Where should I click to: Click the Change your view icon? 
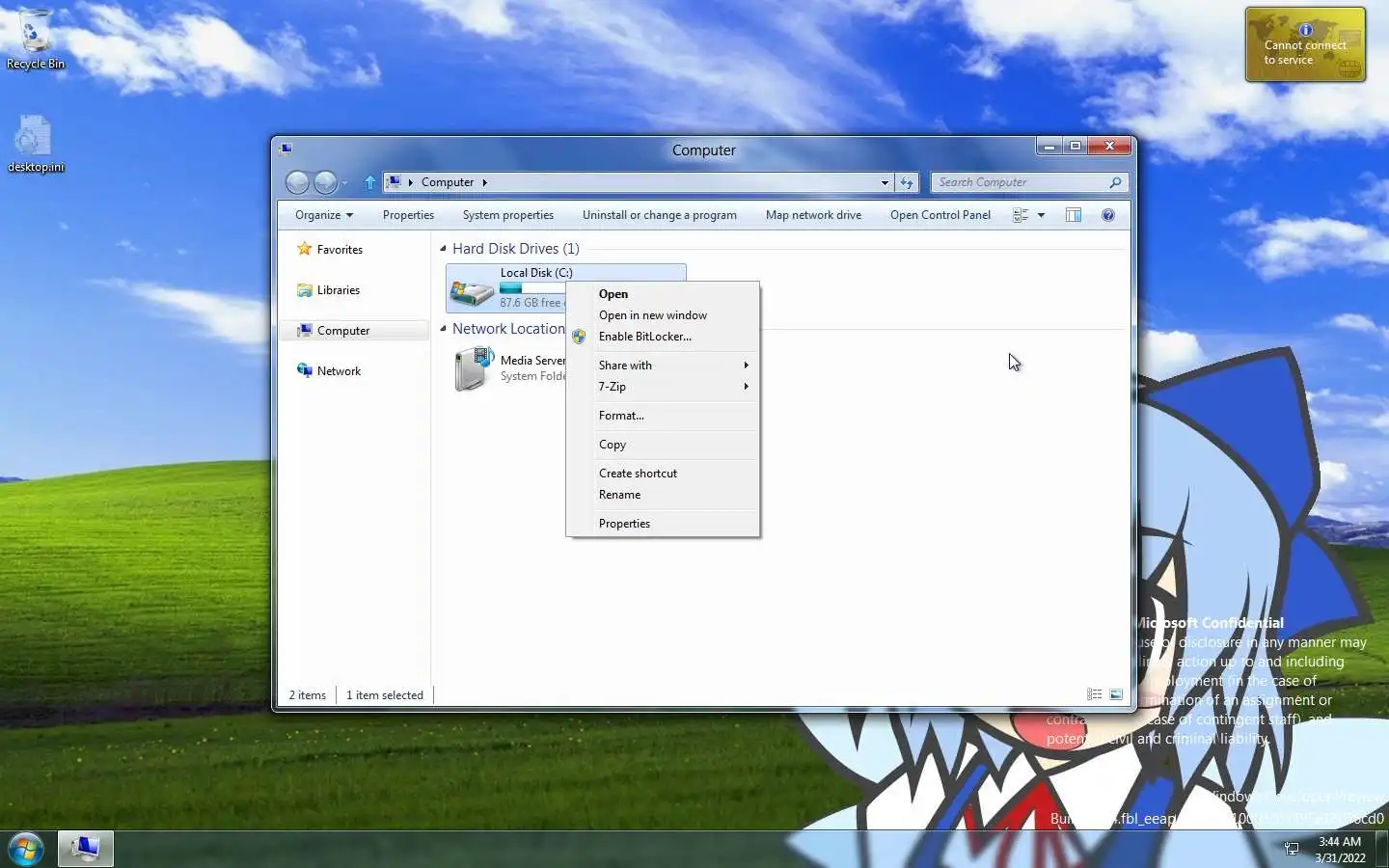click(1021, 215)
